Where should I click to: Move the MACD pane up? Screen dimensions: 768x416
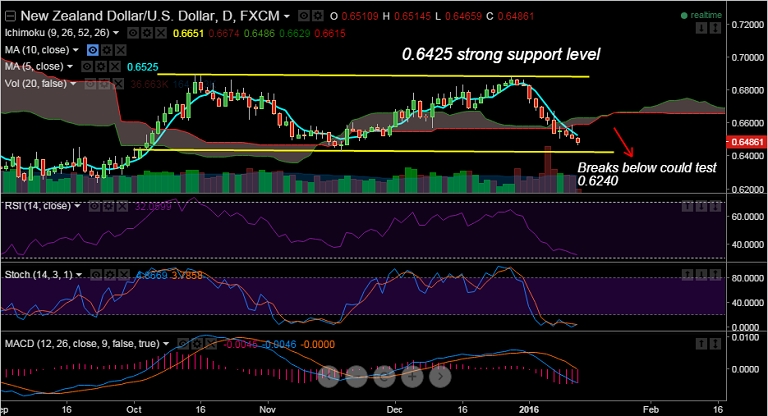point(701,344)
